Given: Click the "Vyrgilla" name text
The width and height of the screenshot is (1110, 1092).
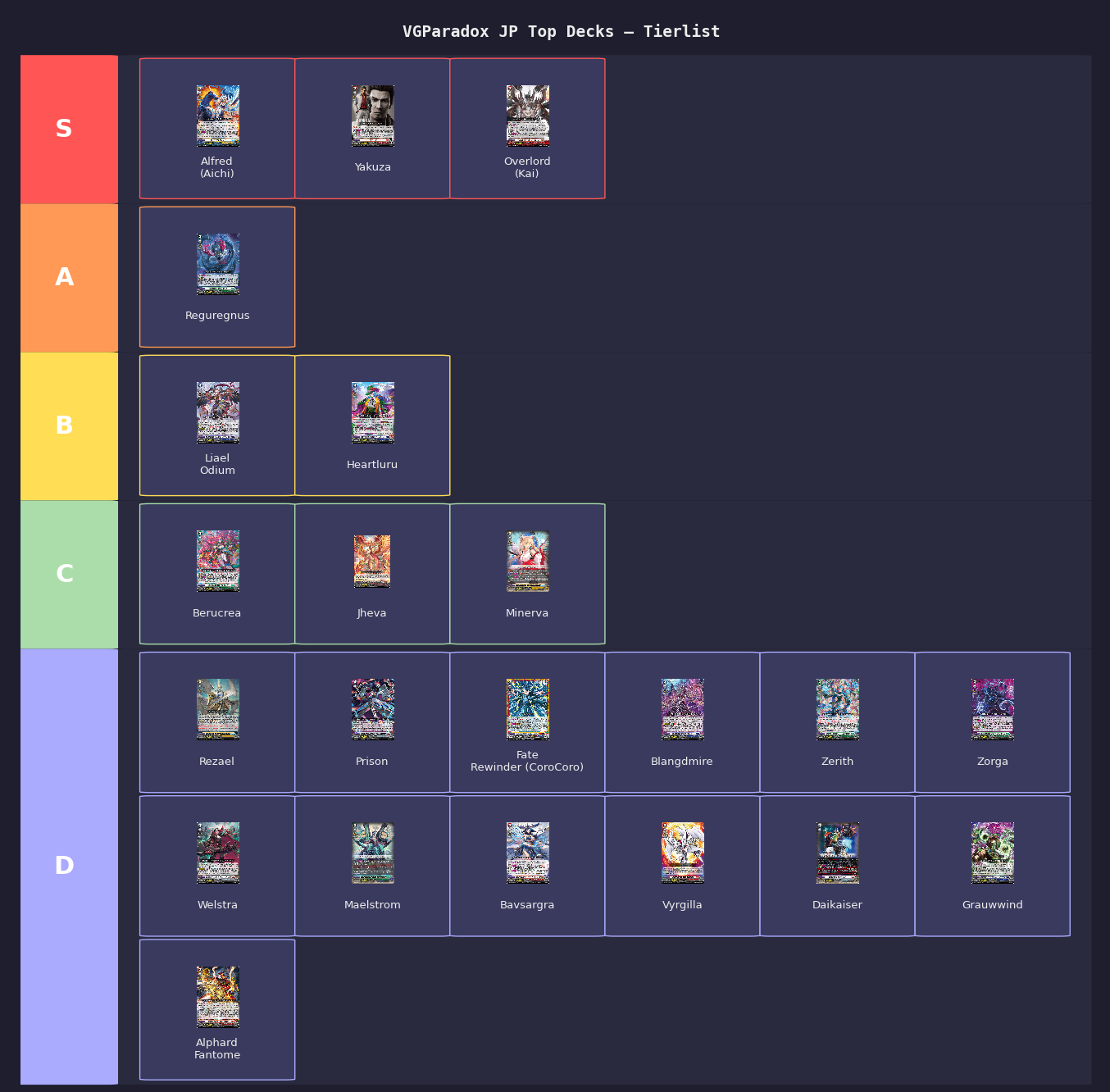Looking at the screenshot, I should tap(682, 905).
